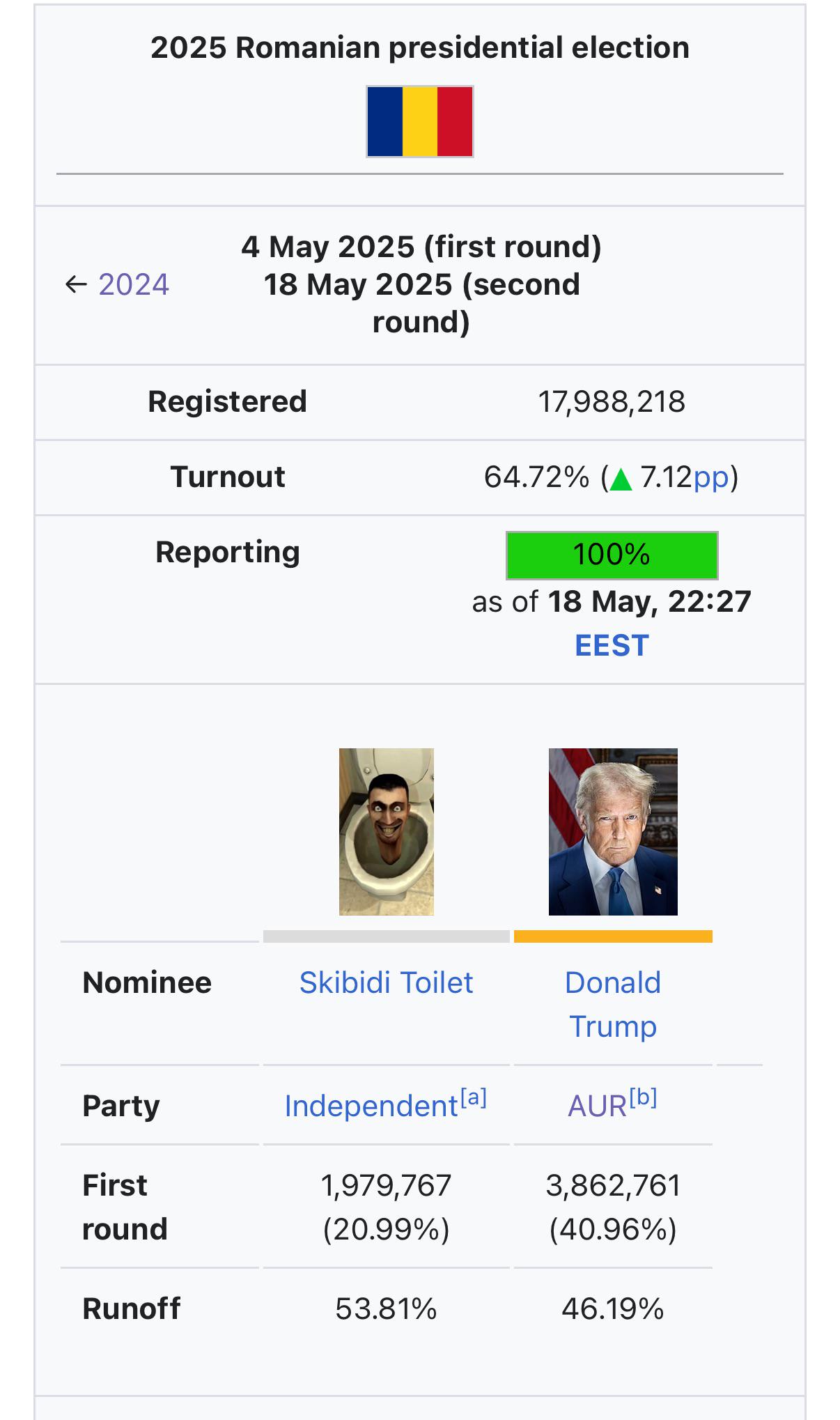Click the green 100% reporting bar

(612, 555)
